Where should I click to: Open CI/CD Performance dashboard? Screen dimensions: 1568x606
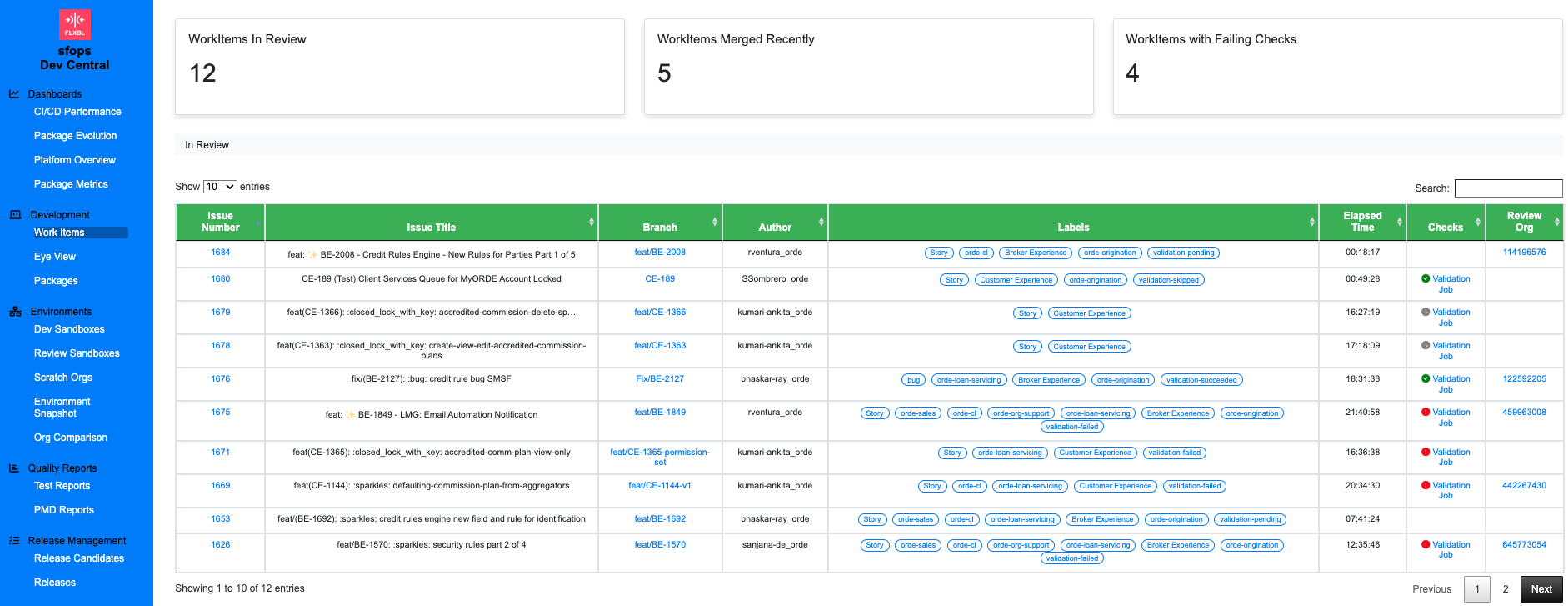click(77, 112)
